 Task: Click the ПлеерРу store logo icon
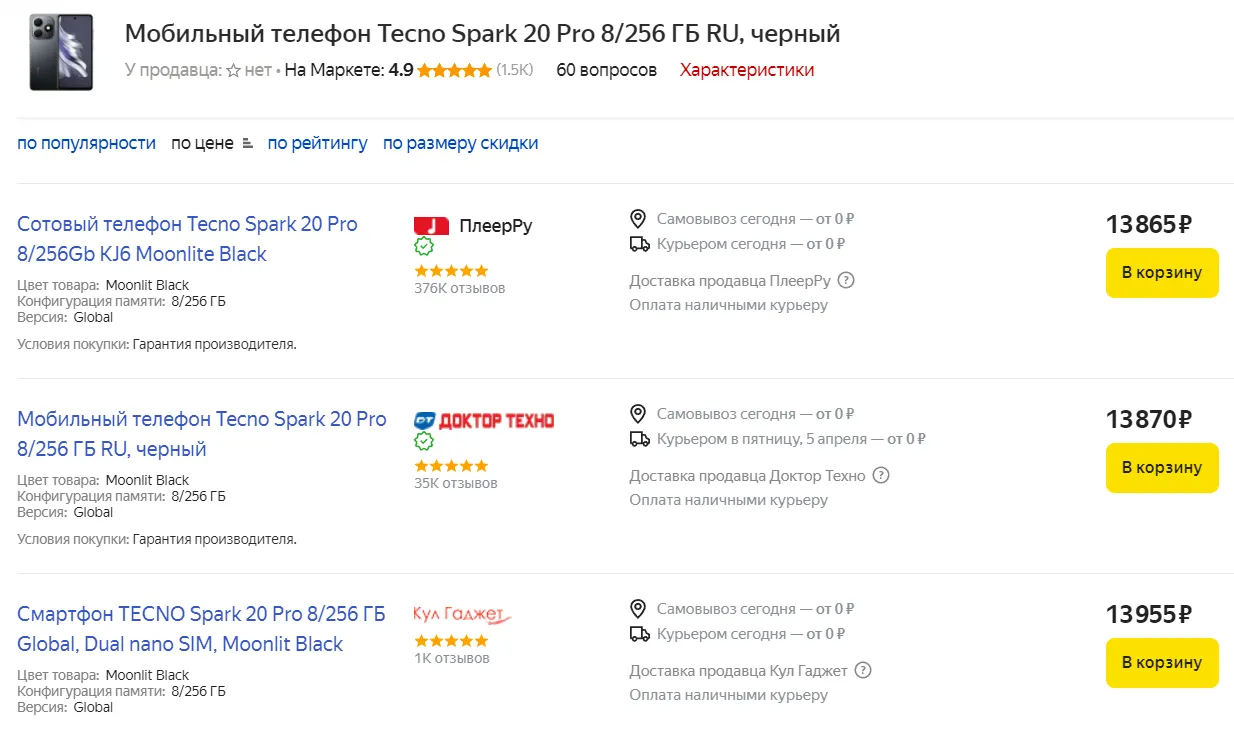(431, 225)
